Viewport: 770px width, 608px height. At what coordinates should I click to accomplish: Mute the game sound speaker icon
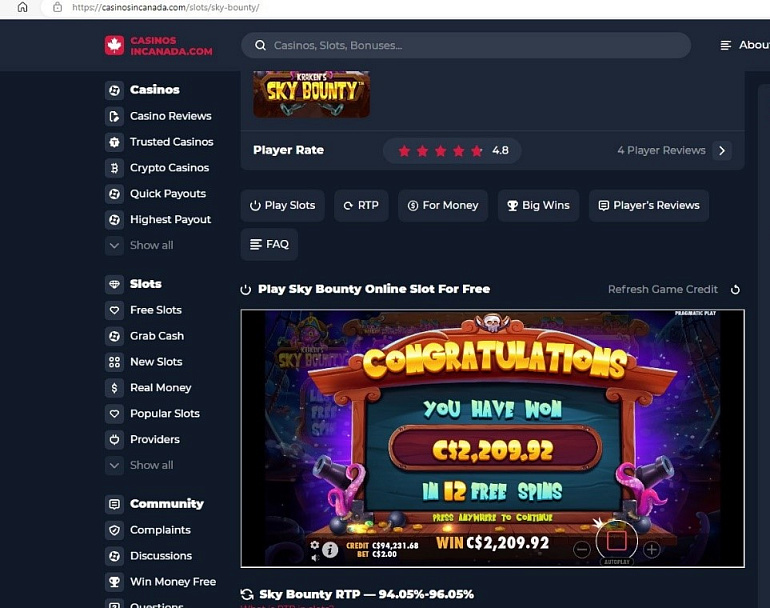(x=315, y=557)
